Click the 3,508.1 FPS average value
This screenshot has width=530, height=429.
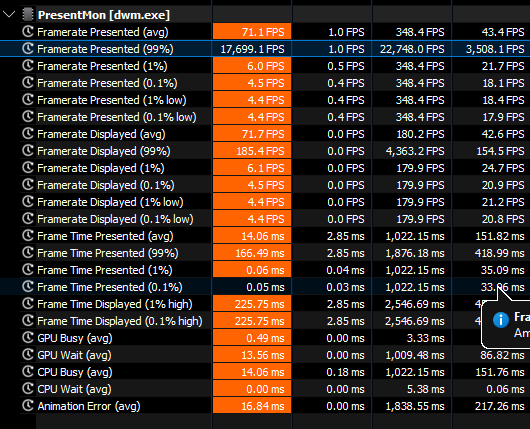[495, 49]
